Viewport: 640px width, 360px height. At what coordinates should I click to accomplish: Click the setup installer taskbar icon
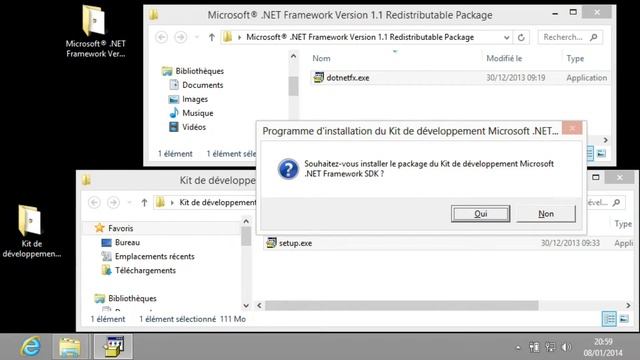point(113,347)
